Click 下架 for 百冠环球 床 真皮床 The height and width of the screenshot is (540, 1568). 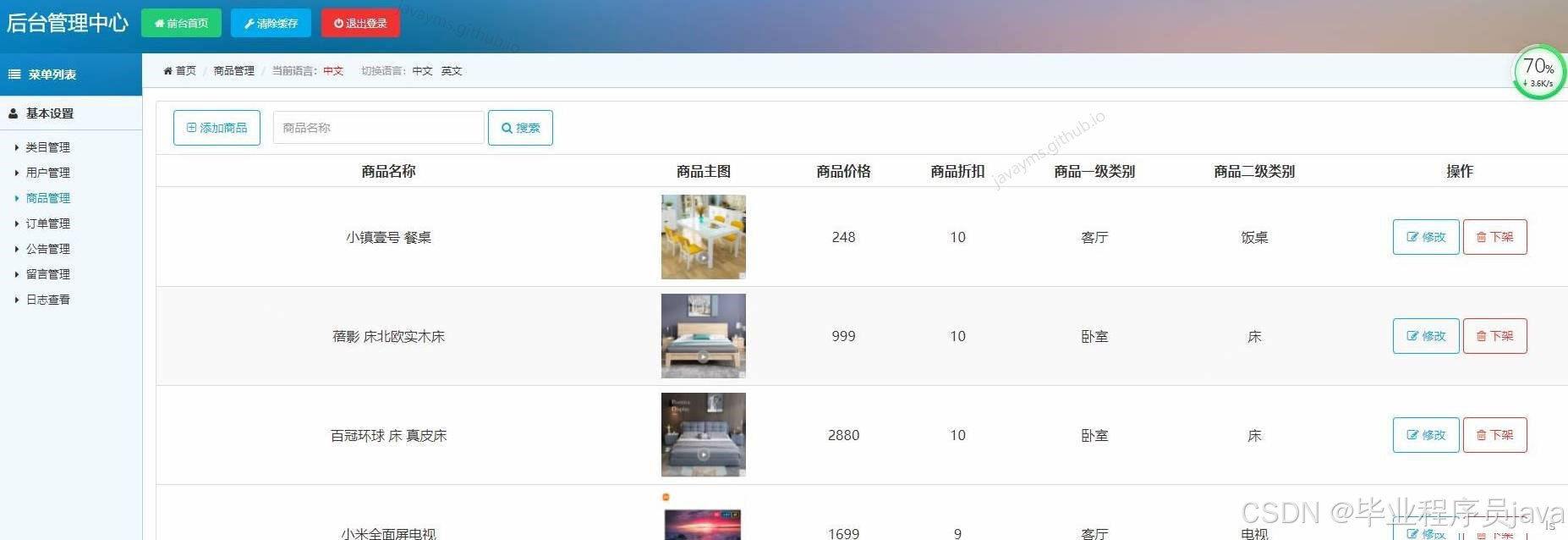(1495, 435)
